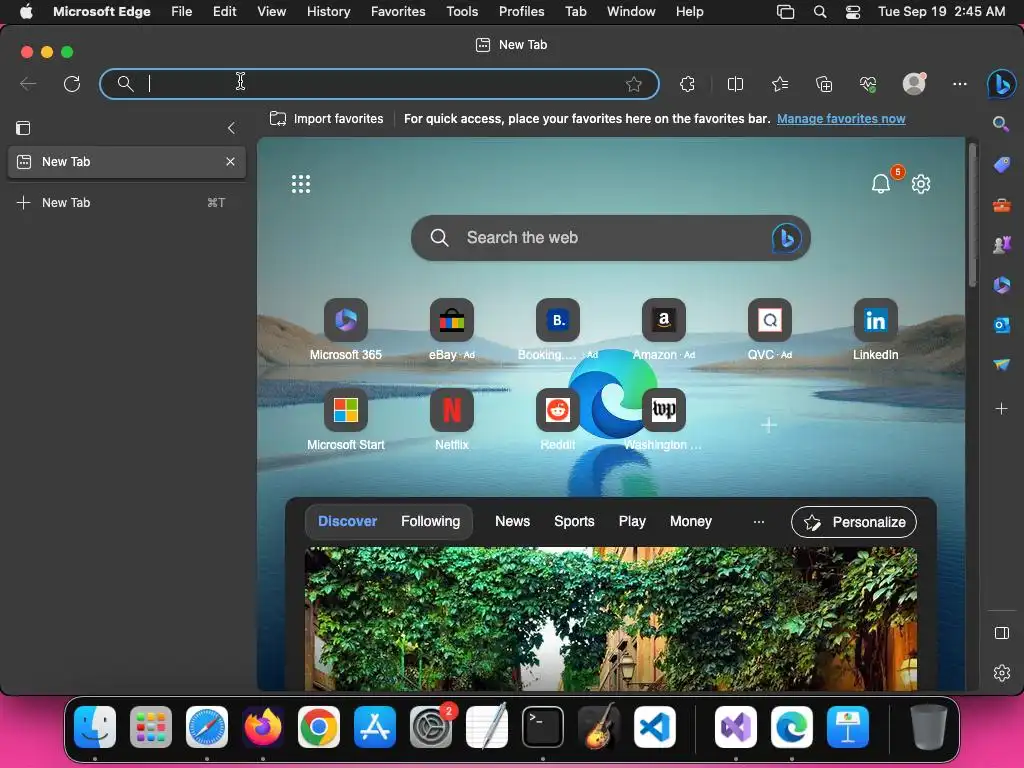The image size is (1024, 768).
Task: Open the leafy alley news thumbnail
Action: (611, 618)
